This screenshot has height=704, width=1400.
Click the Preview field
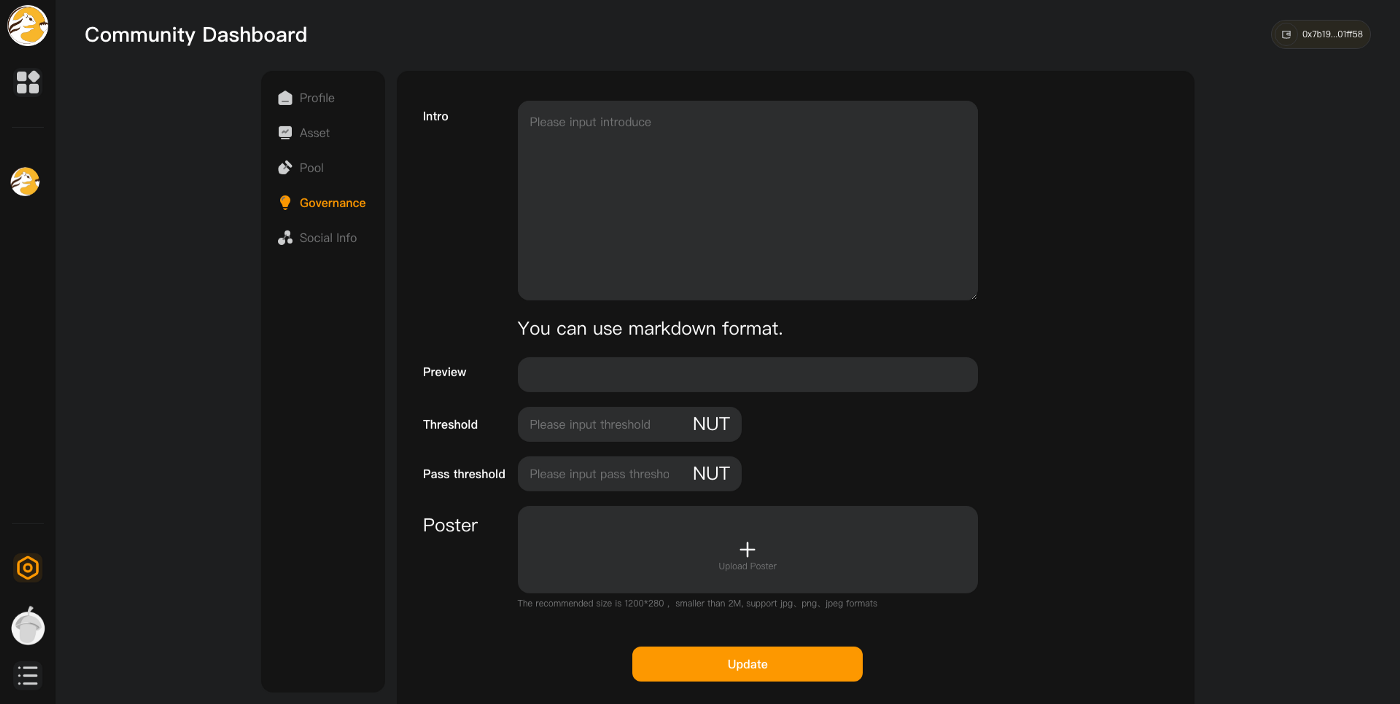(x=748, y=375)
